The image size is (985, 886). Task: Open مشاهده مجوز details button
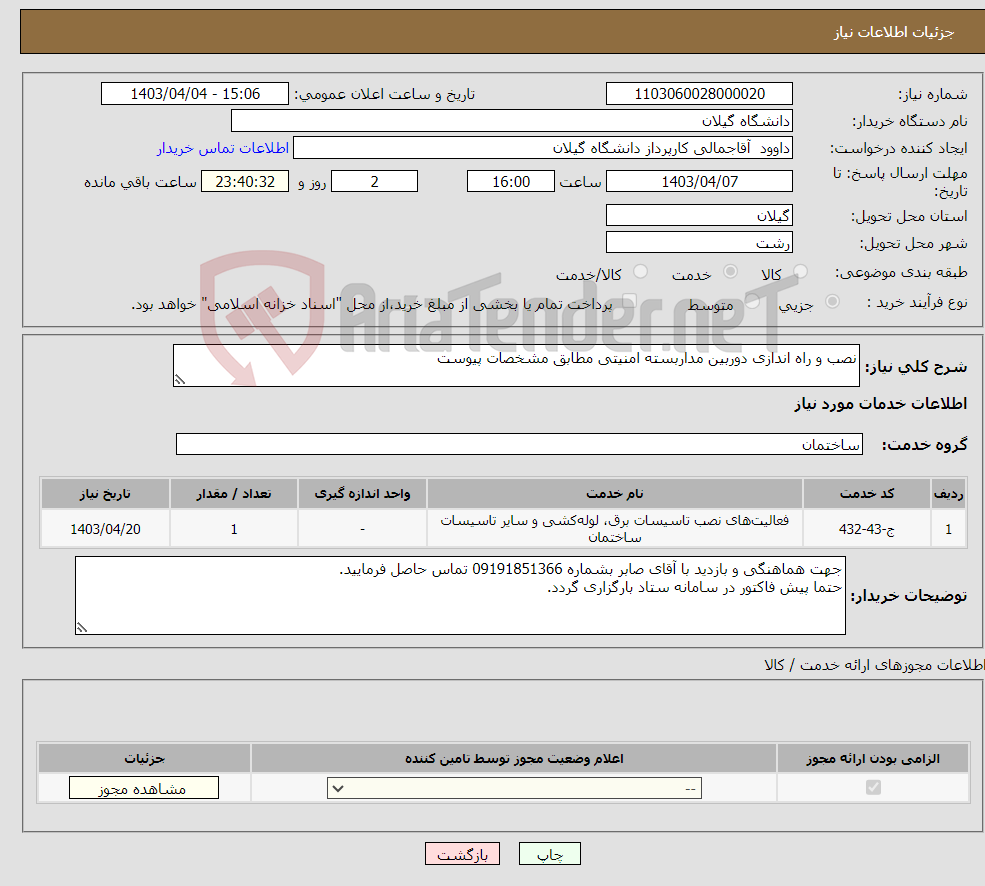144,788
